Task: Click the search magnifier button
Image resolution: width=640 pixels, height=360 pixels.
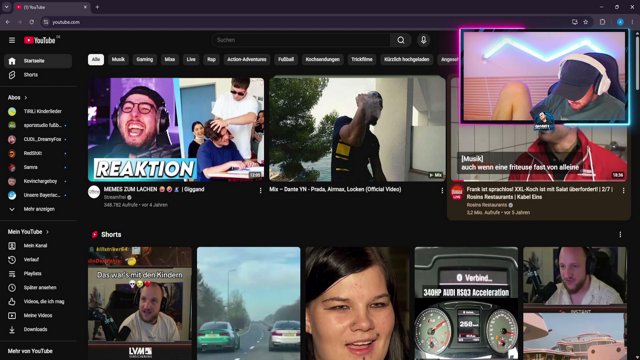Action: coord(401,40)
